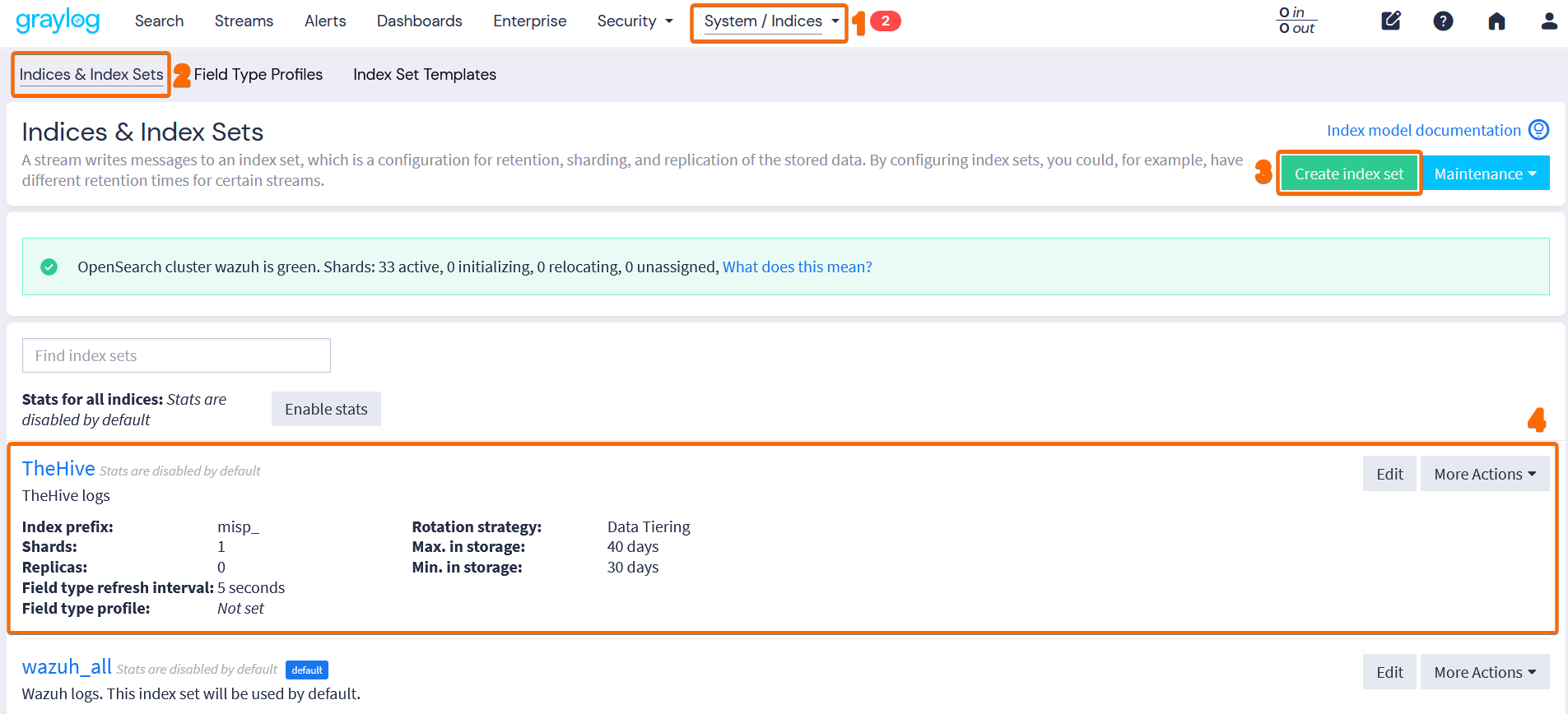Switch to Field Type Profiles tab
This screenshot has height=714, width=1568.
click(258, 74)
